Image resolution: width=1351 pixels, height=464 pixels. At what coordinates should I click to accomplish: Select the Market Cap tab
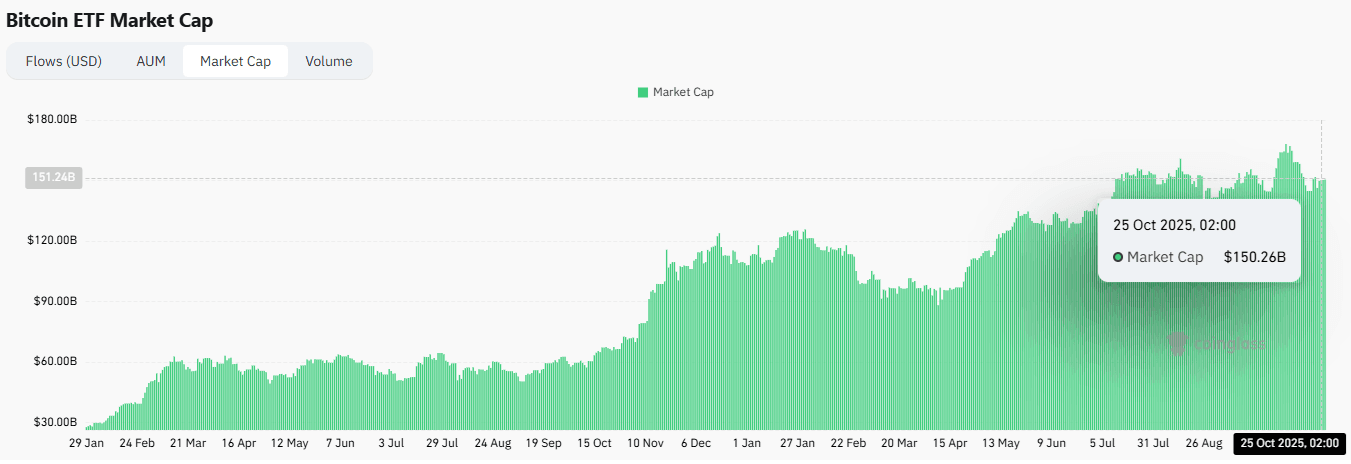235,61
